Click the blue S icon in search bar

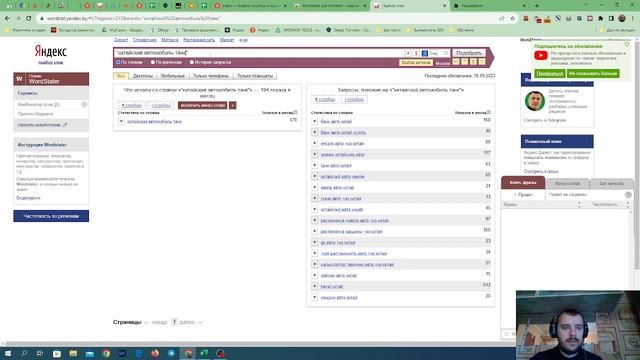pyautogui.click(x=424, y=53)
